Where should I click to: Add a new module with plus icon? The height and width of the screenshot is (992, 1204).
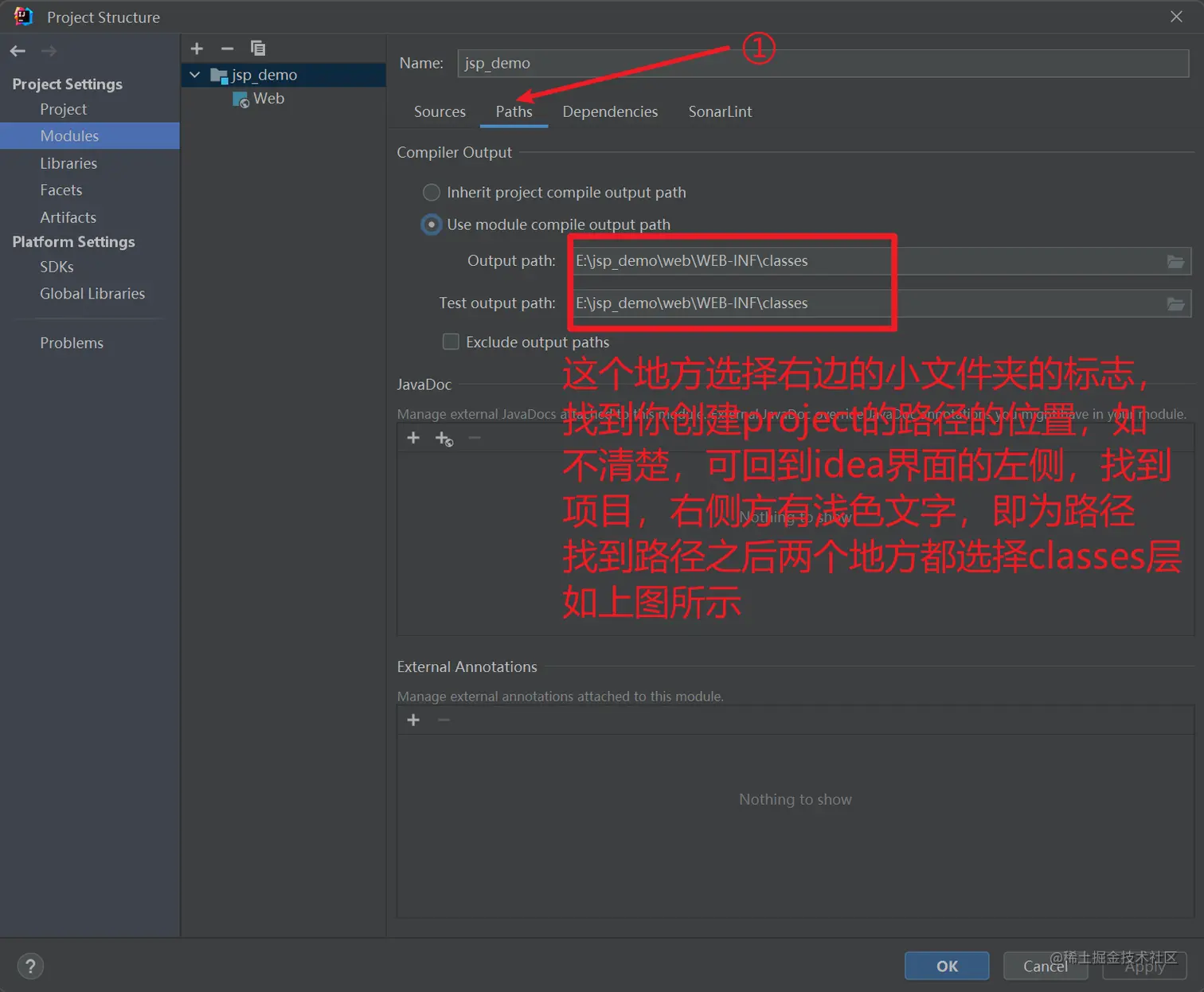pyautogui.click(x=197, y=49)
